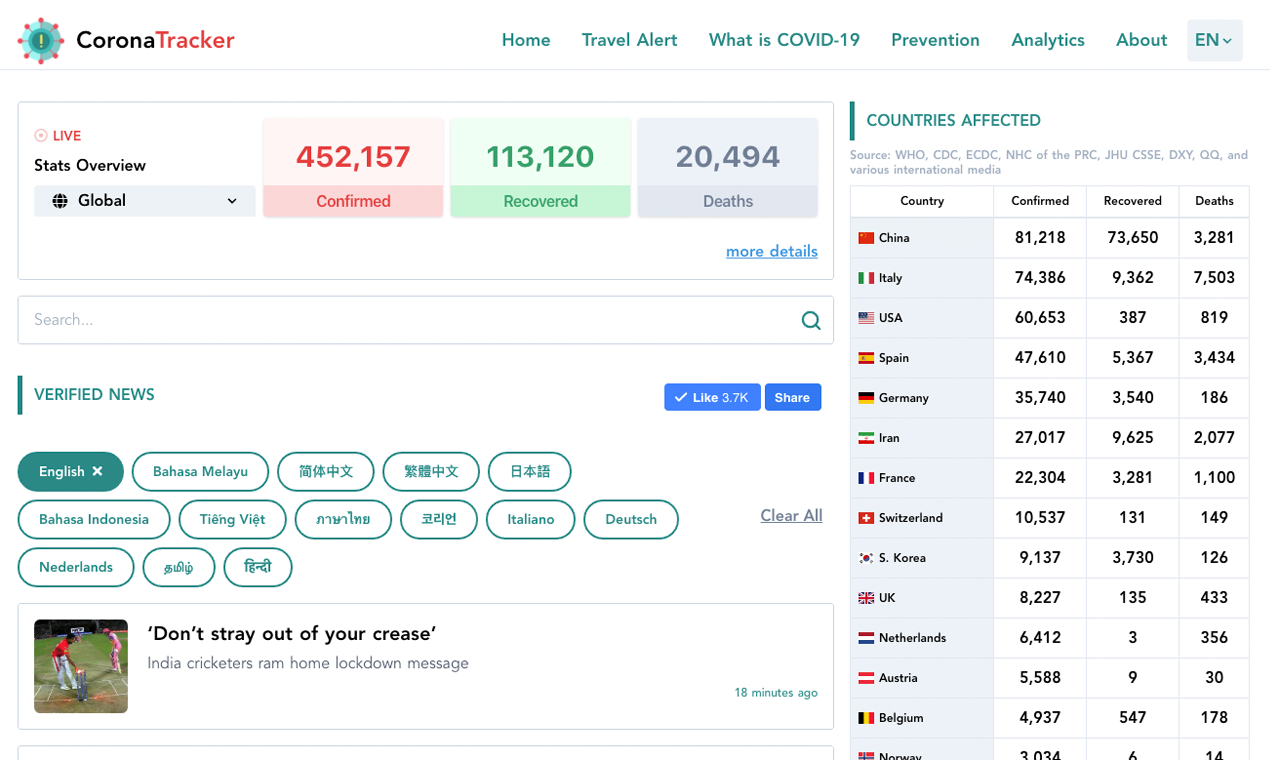This screenshot has width=1270, height=760.
Task: Click China's confirmed value 81,218
Action: [x=1040, y=238]
